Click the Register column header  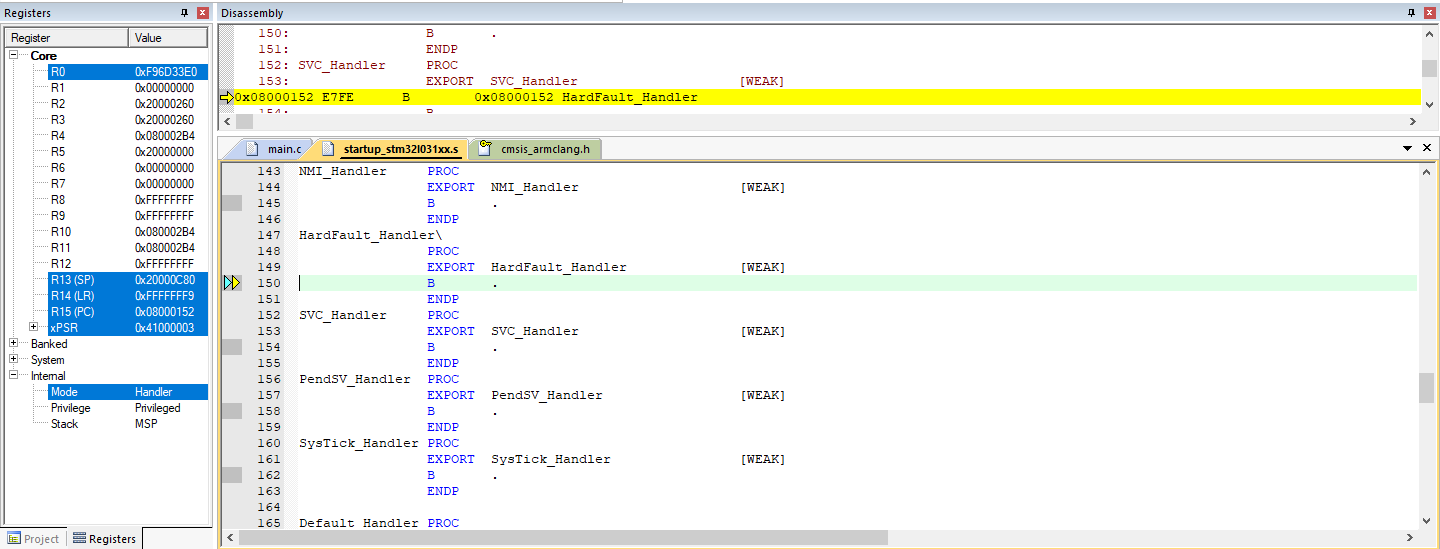tap(67, 38)
